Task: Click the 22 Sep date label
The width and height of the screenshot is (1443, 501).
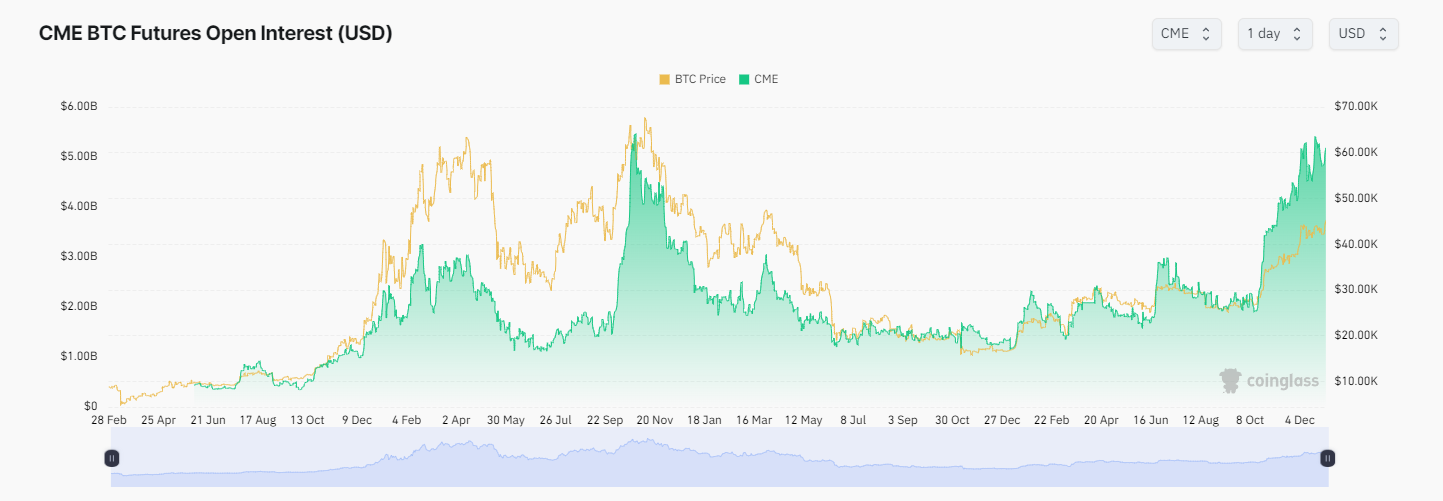Action: 605,421
